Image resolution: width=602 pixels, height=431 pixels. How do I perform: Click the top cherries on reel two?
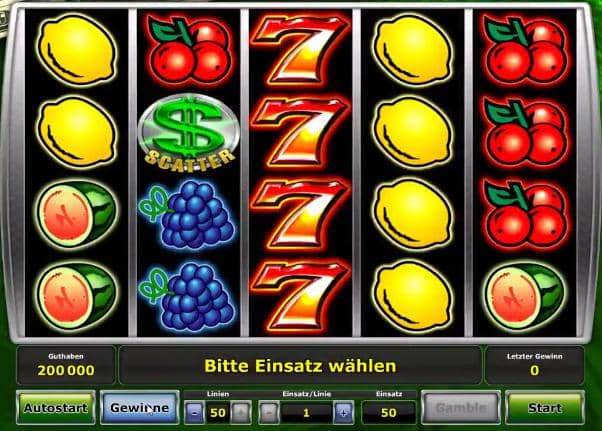coord(188,49)
